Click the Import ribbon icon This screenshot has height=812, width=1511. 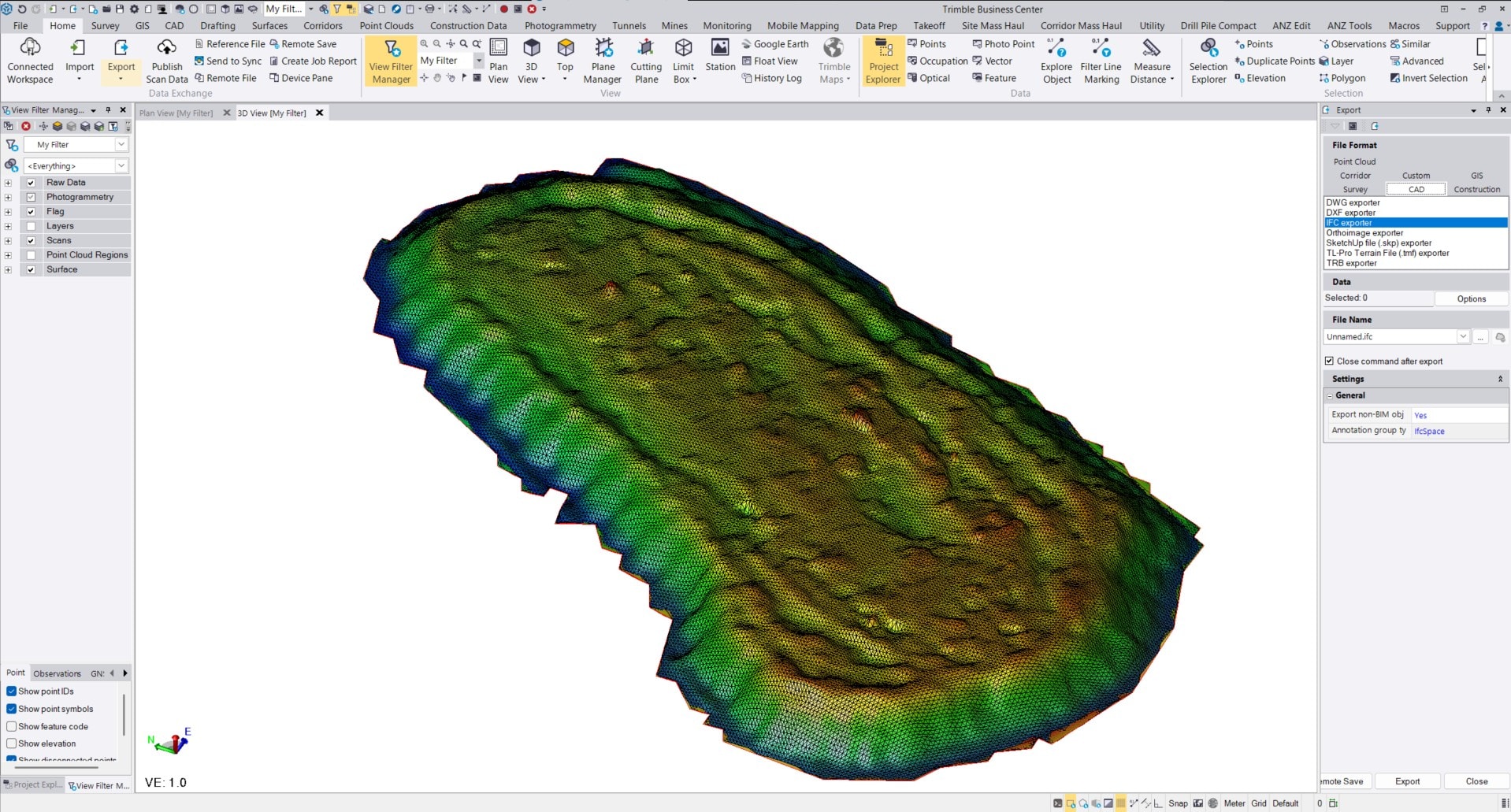tap(79, 61)
